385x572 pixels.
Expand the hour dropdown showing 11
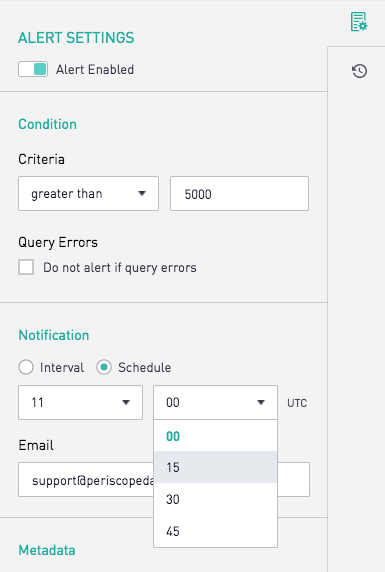coord(80,402)
